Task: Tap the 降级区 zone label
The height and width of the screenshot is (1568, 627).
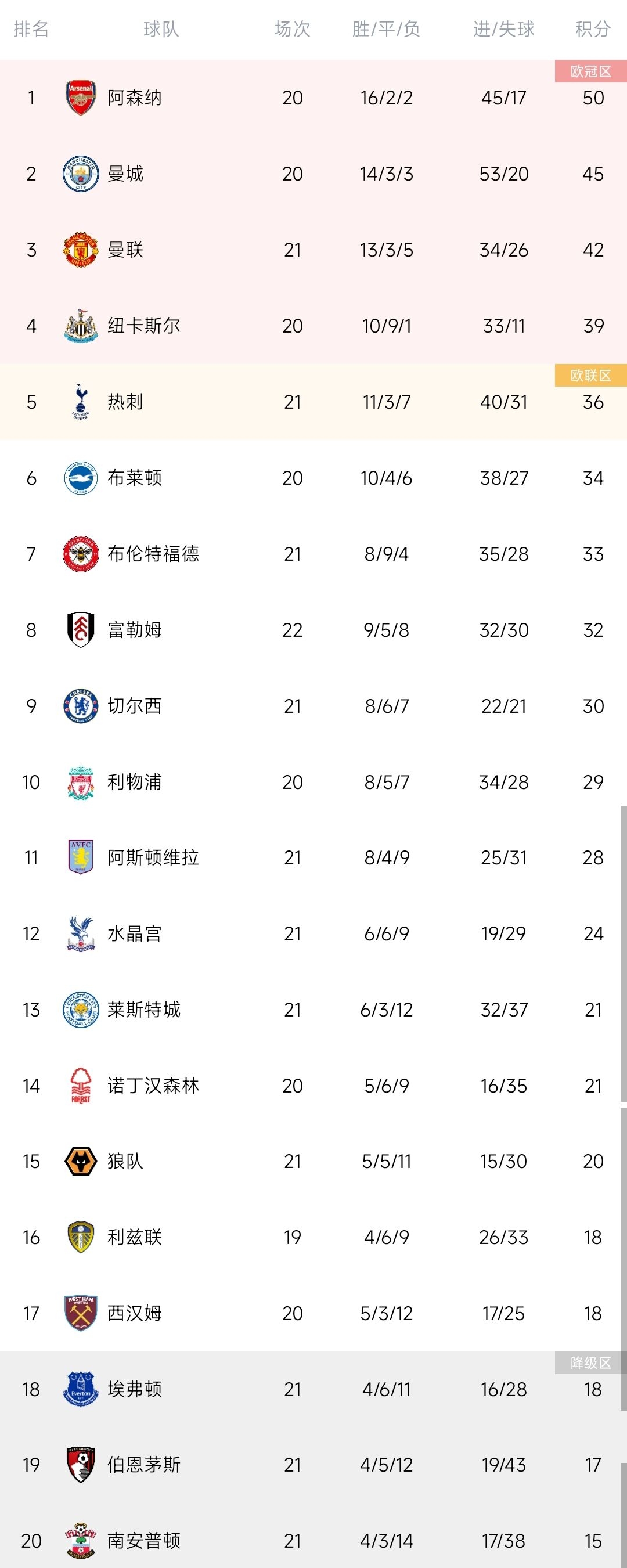Action: pos(590,1363)
